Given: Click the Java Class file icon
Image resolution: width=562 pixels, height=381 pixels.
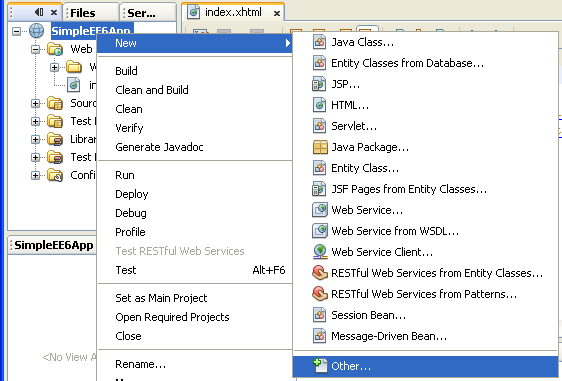Looking at the screenshot, I should [319, 42].
